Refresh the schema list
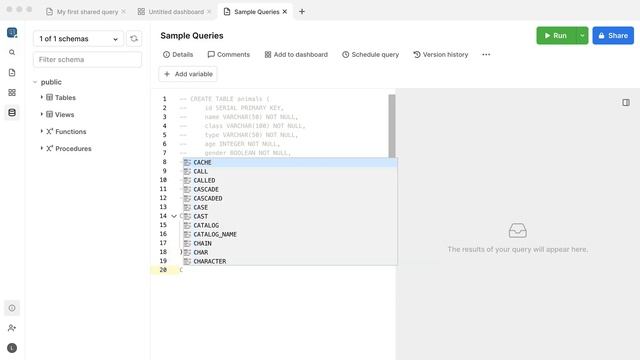 [134, 39]
